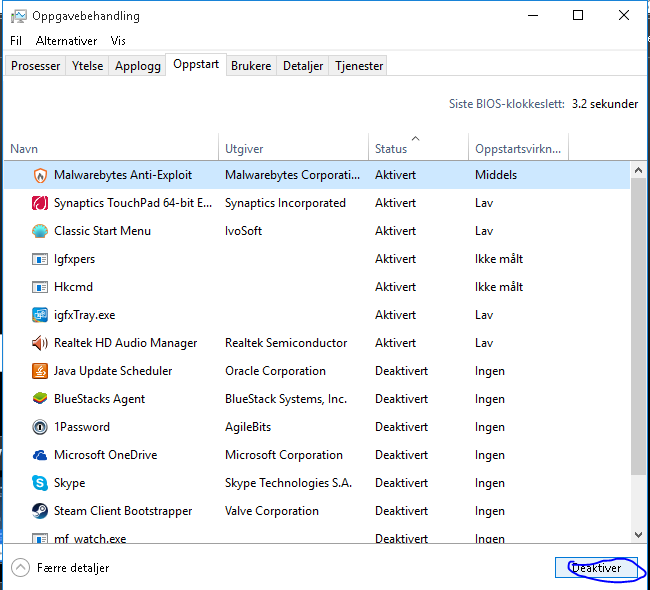Select the Oppstart tab

click(196, 64)
